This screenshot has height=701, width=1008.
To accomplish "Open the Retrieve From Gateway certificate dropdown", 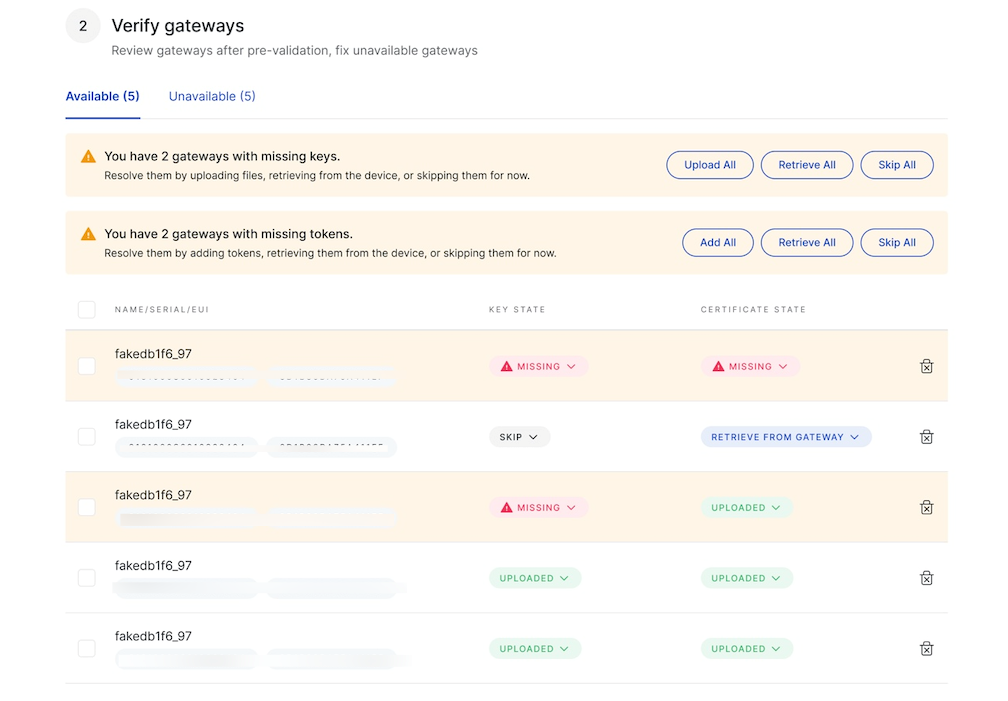I will pyautogui.click(x=786, y=437).
